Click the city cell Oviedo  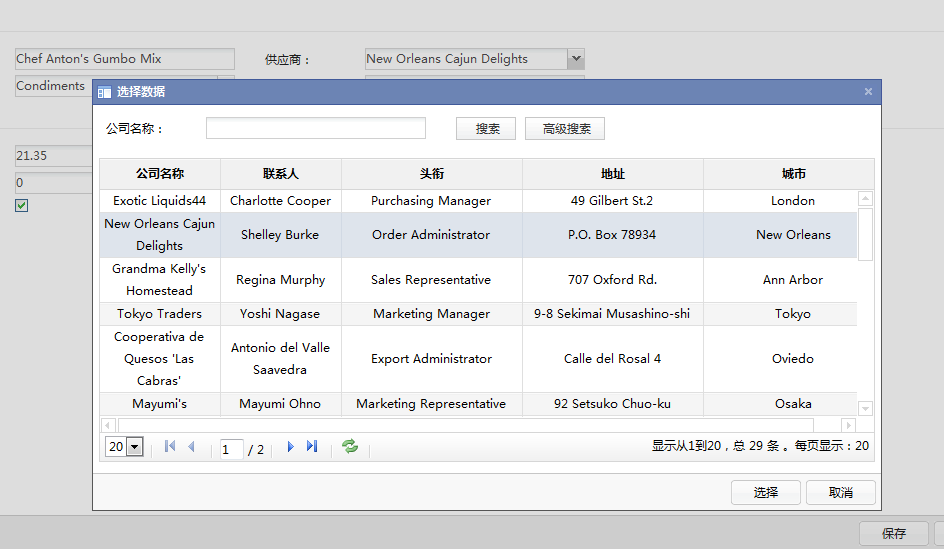click(x=780, y=359)
